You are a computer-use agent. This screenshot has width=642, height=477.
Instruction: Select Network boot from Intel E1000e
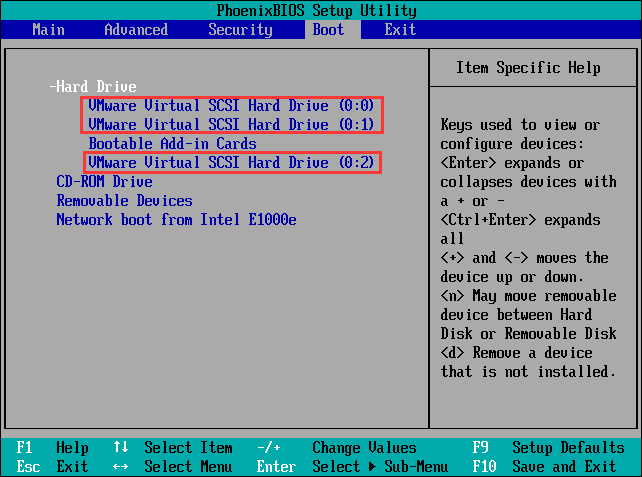pyautogui.click(x=176, y=220)
